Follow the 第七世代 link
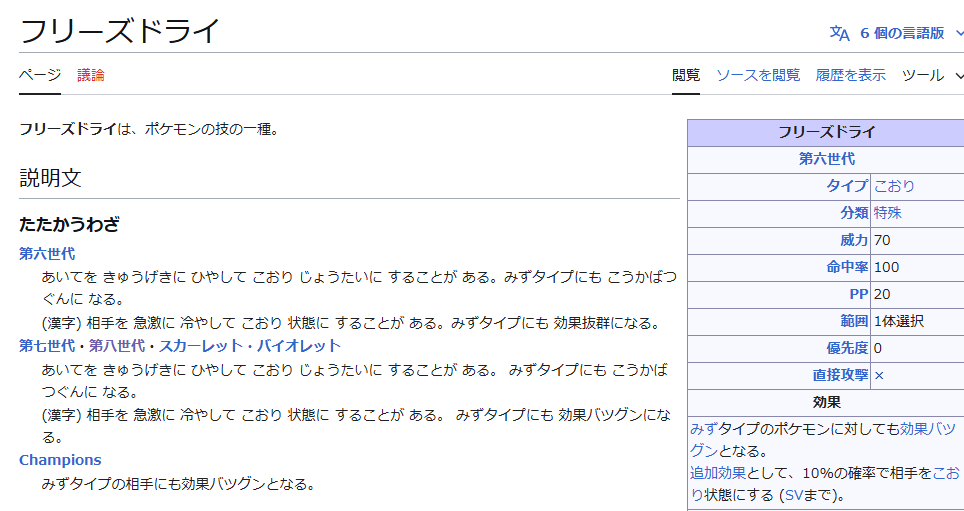 point(47,346)
